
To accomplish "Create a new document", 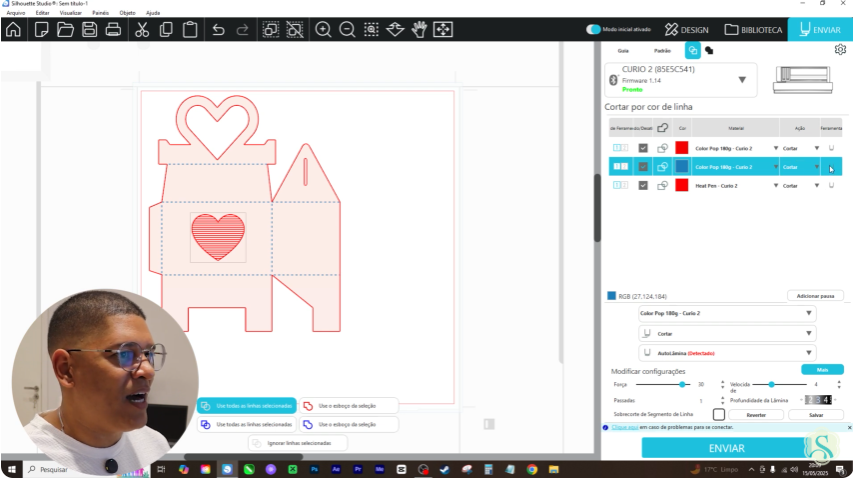I will click(x=41, y=29).
